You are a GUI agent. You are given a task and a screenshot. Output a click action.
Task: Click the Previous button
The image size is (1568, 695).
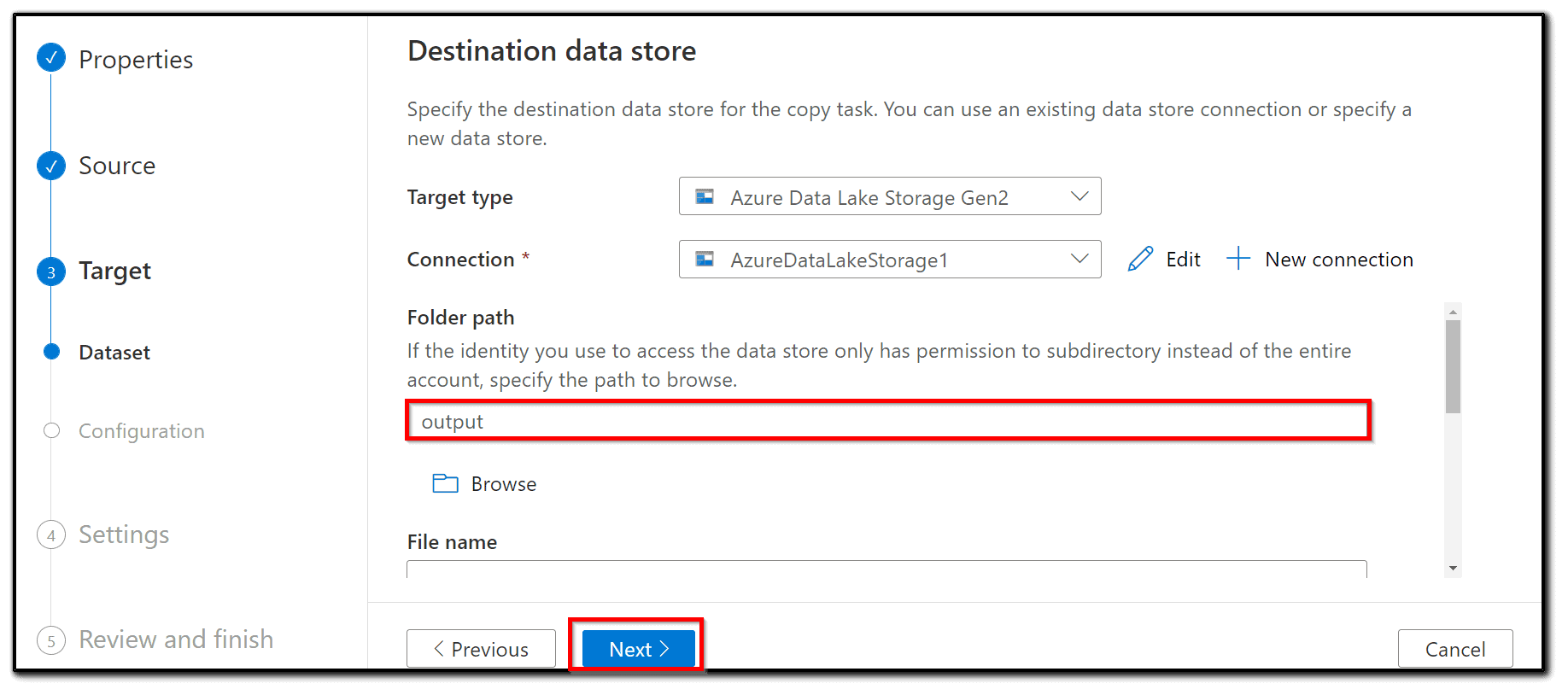click(481, 649)
